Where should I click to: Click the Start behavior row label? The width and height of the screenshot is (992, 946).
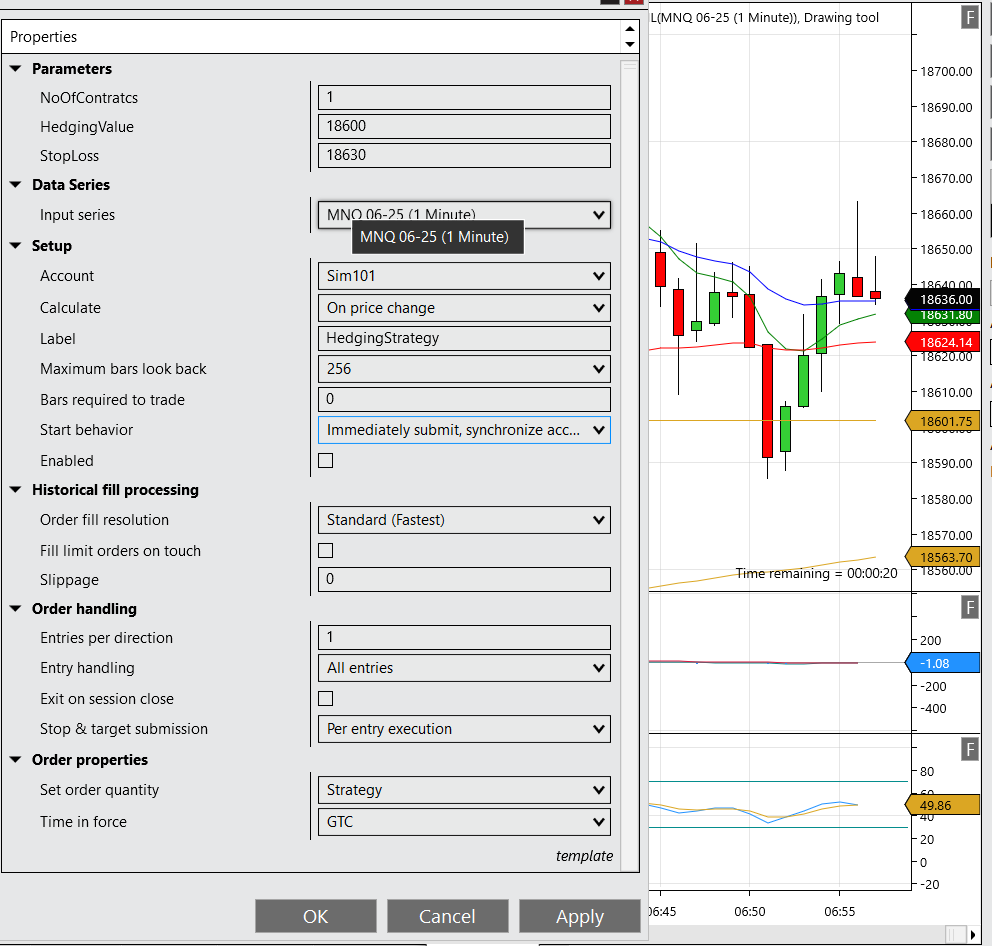tap(87, 430)
